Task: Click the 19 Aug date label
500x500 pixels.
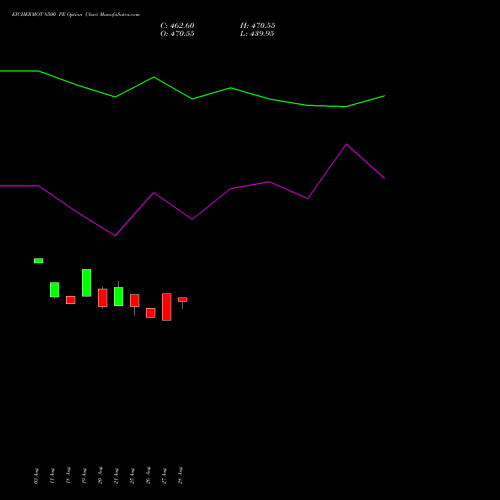Action: [x=84, y=476]
